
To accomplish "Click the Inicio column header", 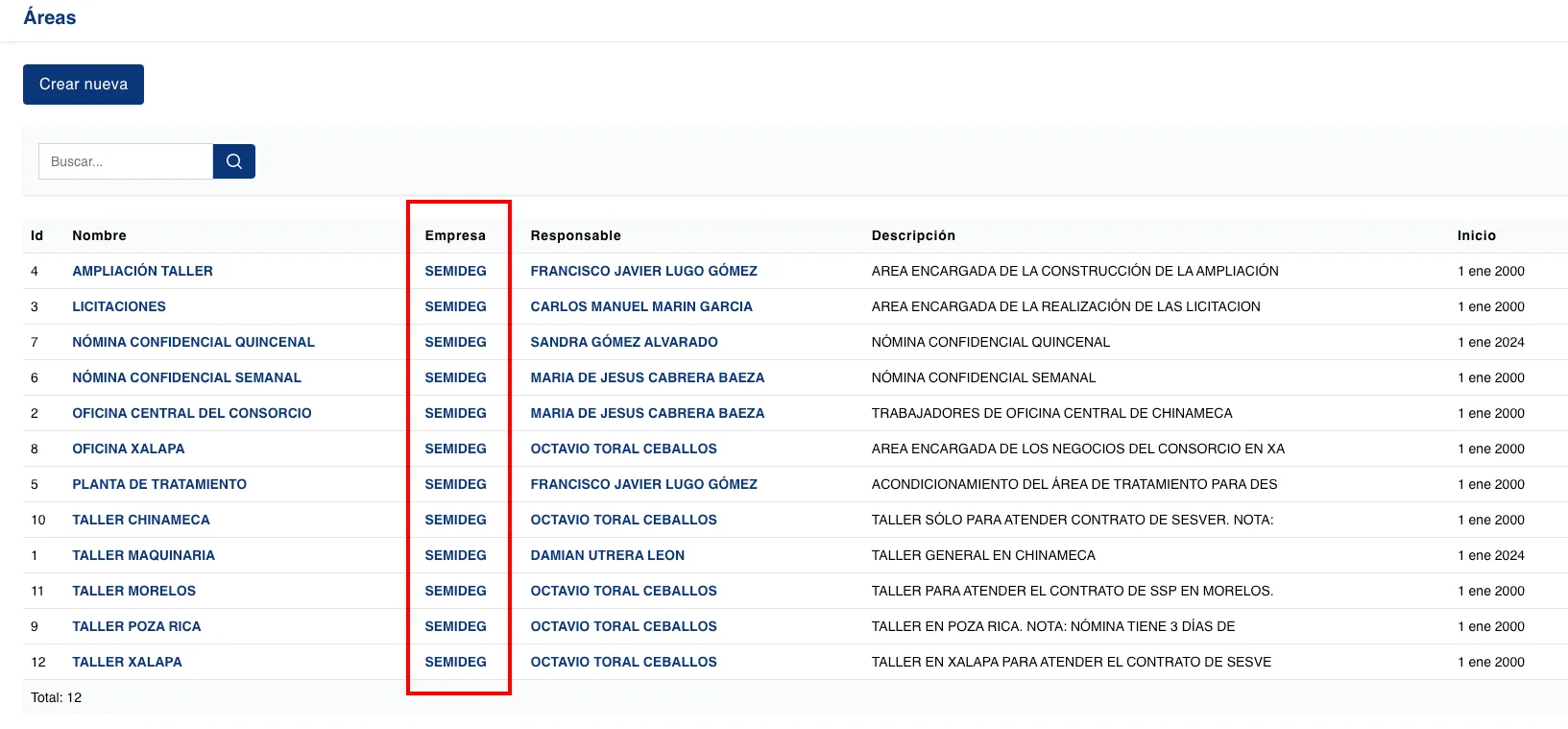I will coord(1476,235).
